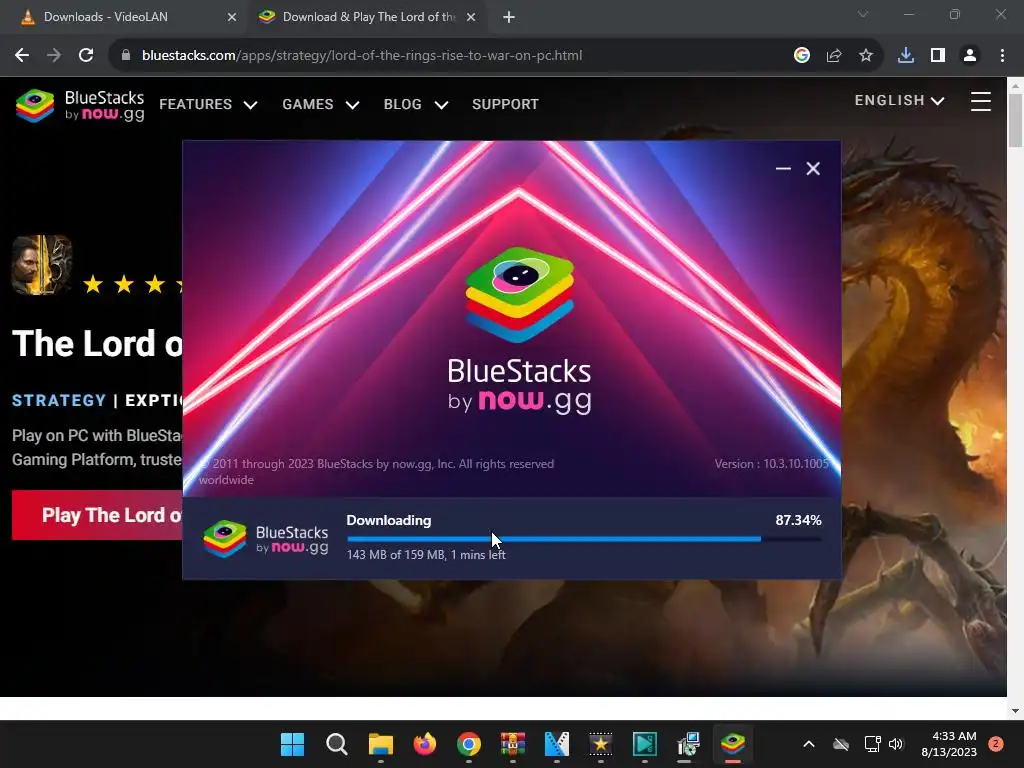Go to the SUPPORT page

505,104
